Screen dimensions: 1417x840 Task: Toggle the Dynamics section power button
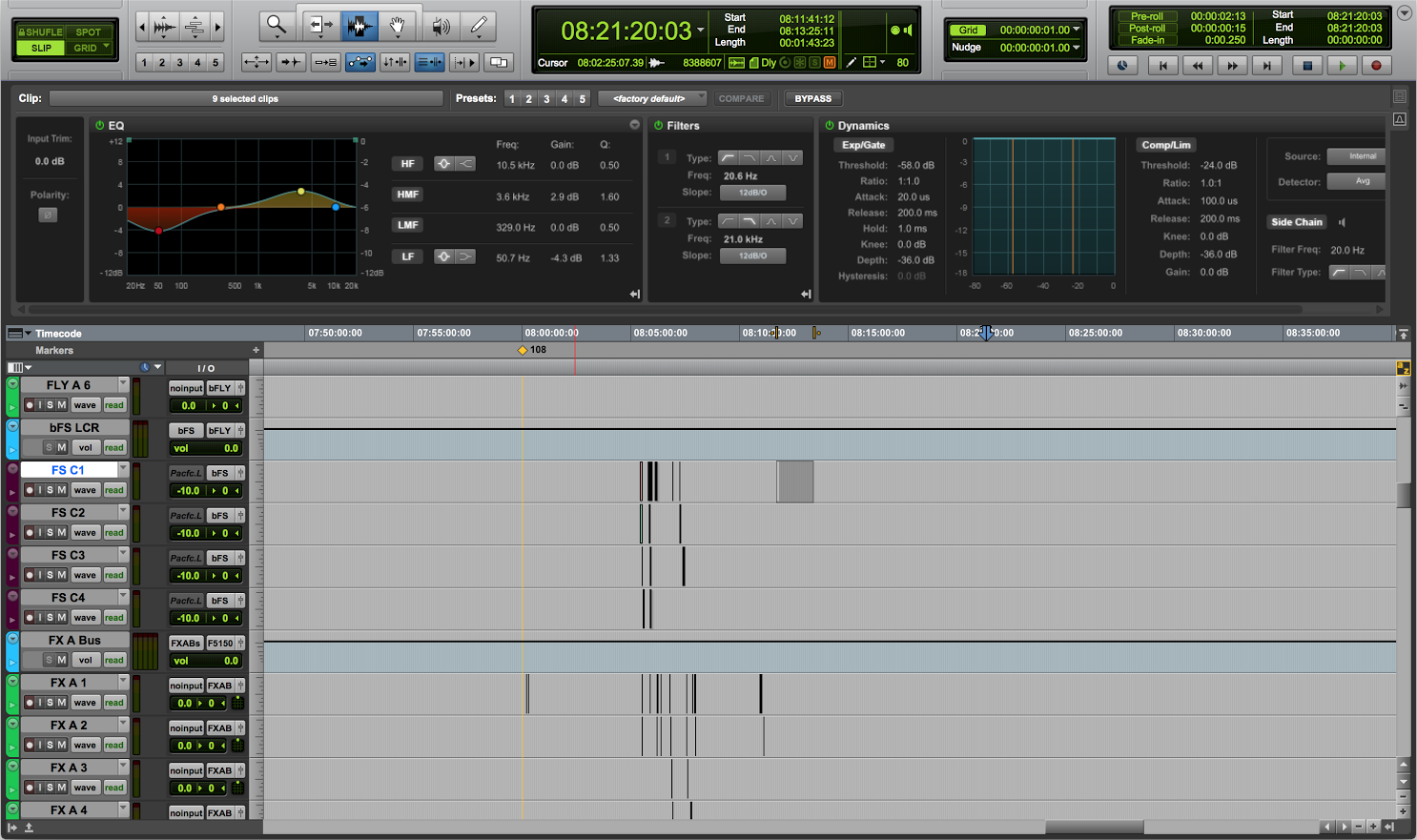tap(829, 125)
